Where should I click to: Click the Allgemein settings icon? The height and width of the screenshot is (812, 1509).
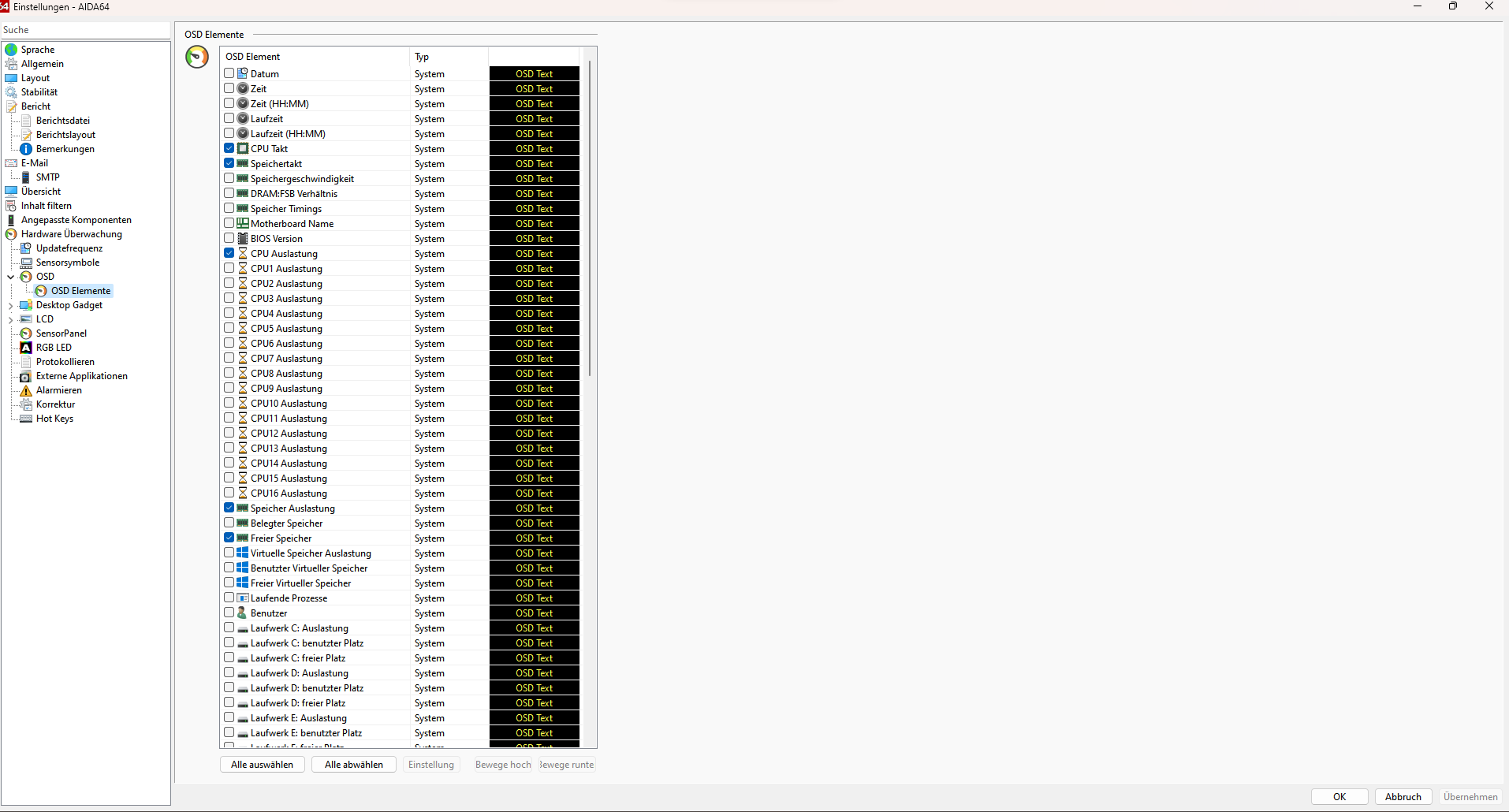(11, 64)
